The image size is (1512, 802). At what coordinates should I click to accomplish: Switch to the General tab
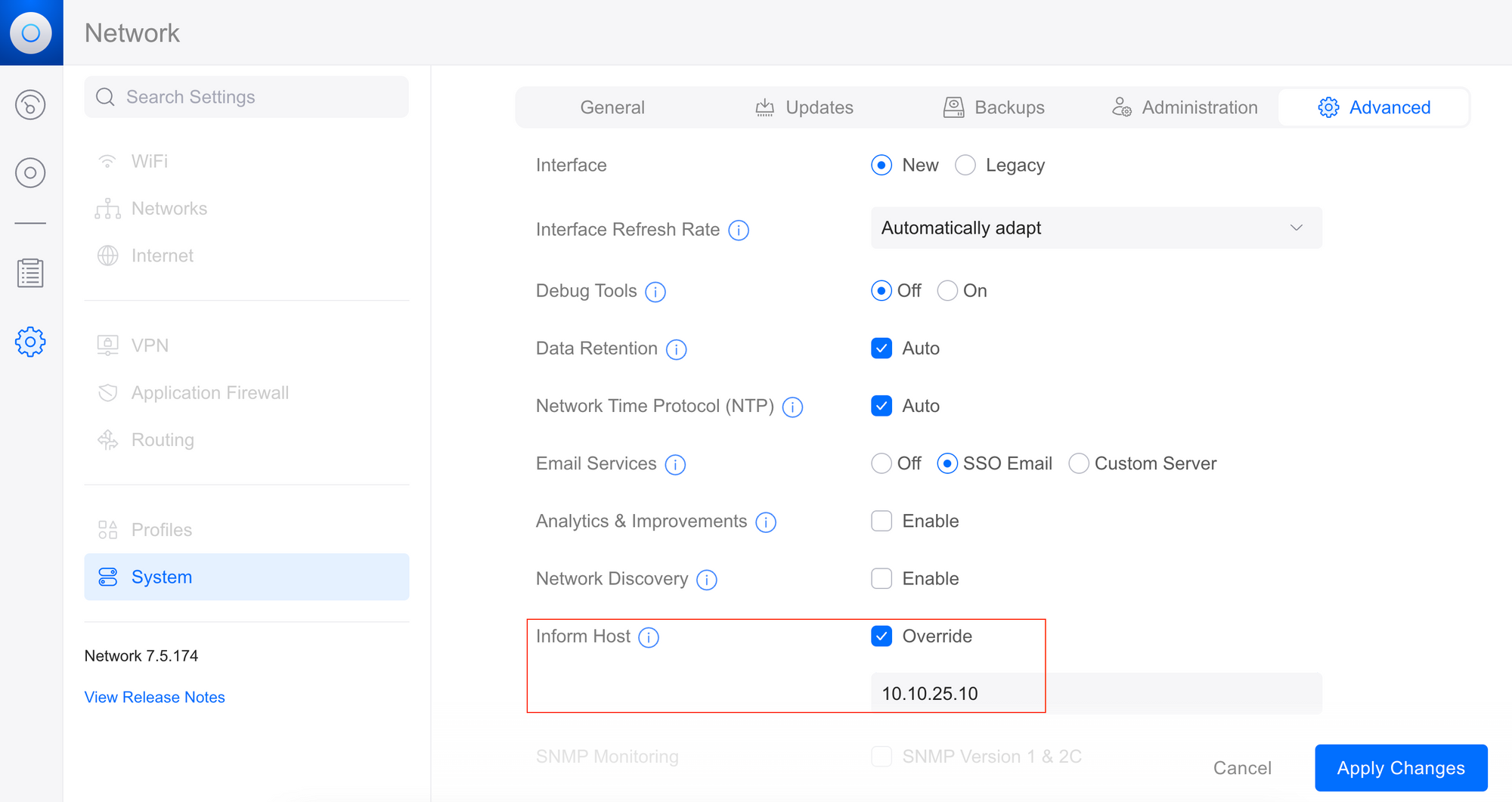pos(612,107)
